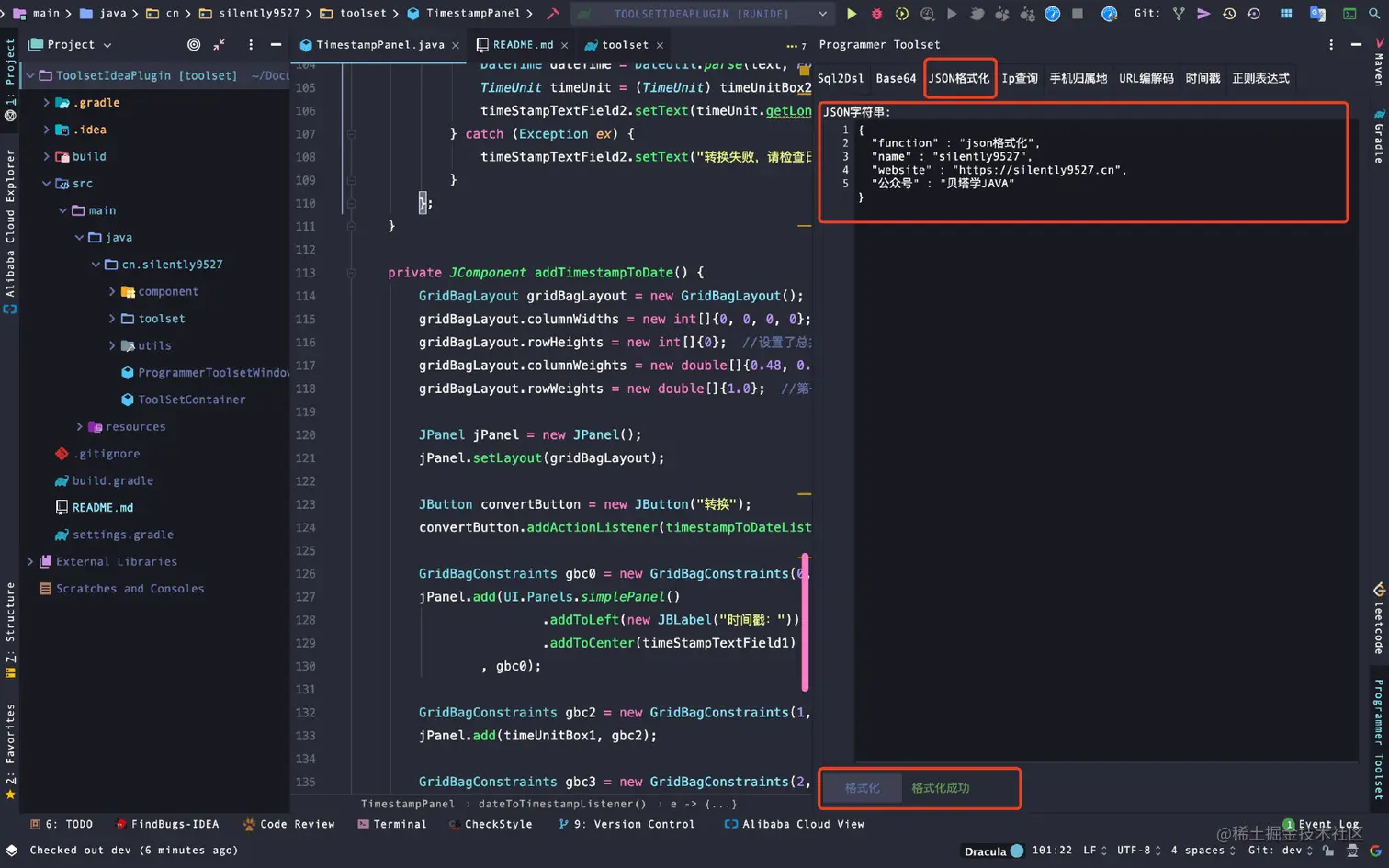This screenshot has height=868, width=1389.
Task: Open Git dev branch selector in status bar
Action: pos(1282,851)
